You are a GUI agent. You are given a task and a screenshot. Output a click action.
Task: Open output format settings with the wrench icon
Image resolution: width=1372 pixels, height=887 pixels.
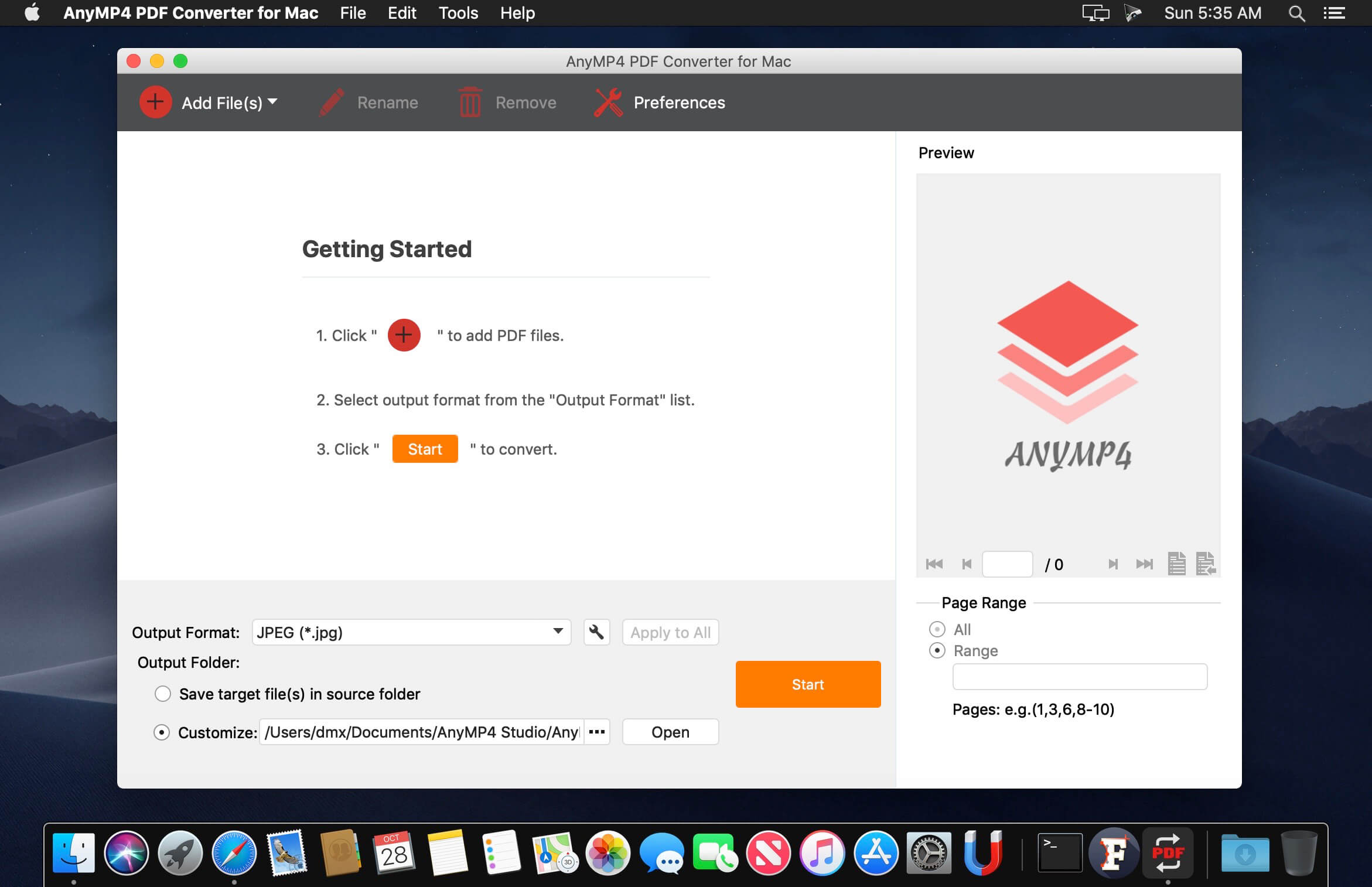pos(596,632)
